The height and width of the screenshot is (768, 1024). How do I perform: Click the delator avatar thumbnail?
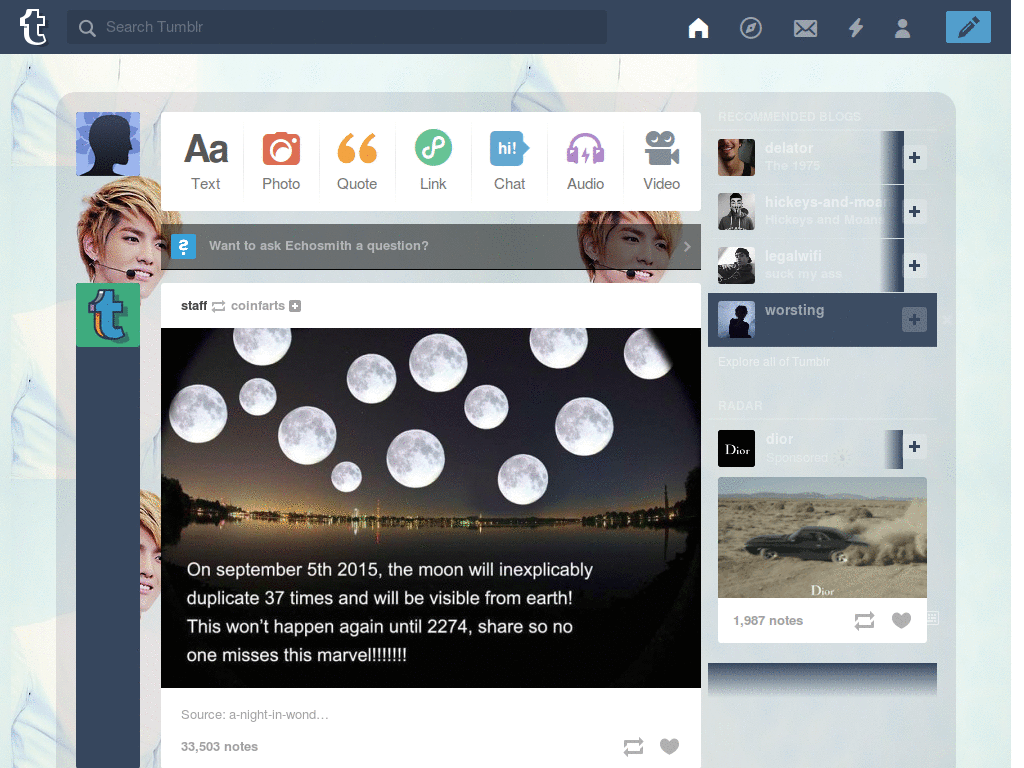coord(736,157)
